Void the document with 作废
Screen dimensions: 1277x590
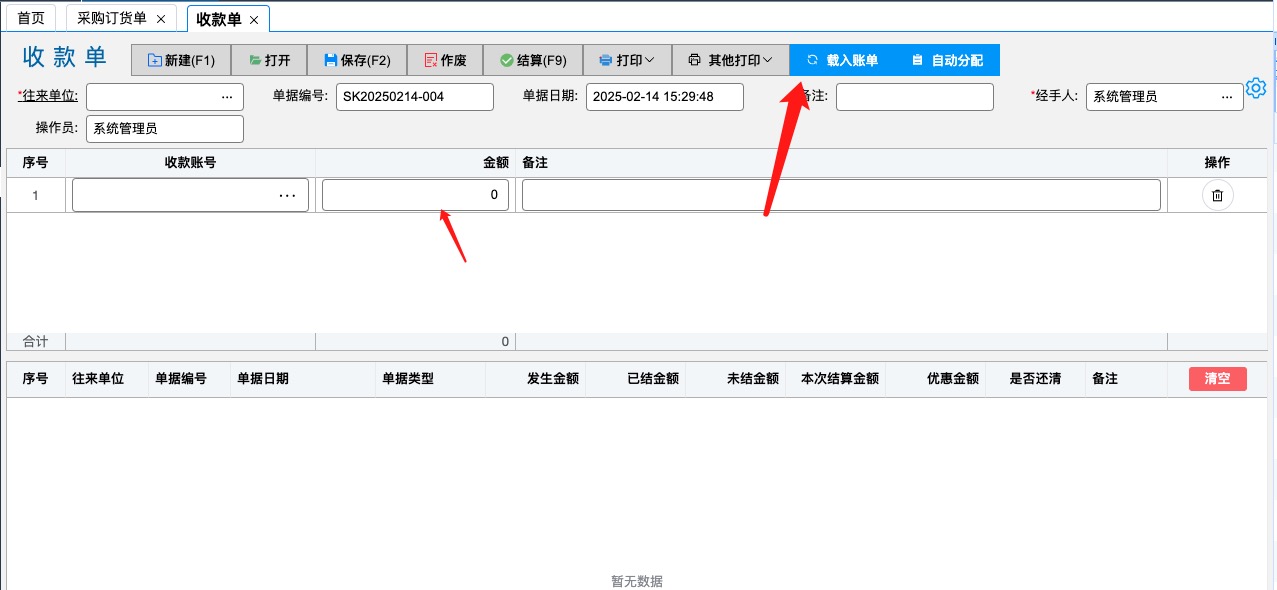tap(445, 60)
